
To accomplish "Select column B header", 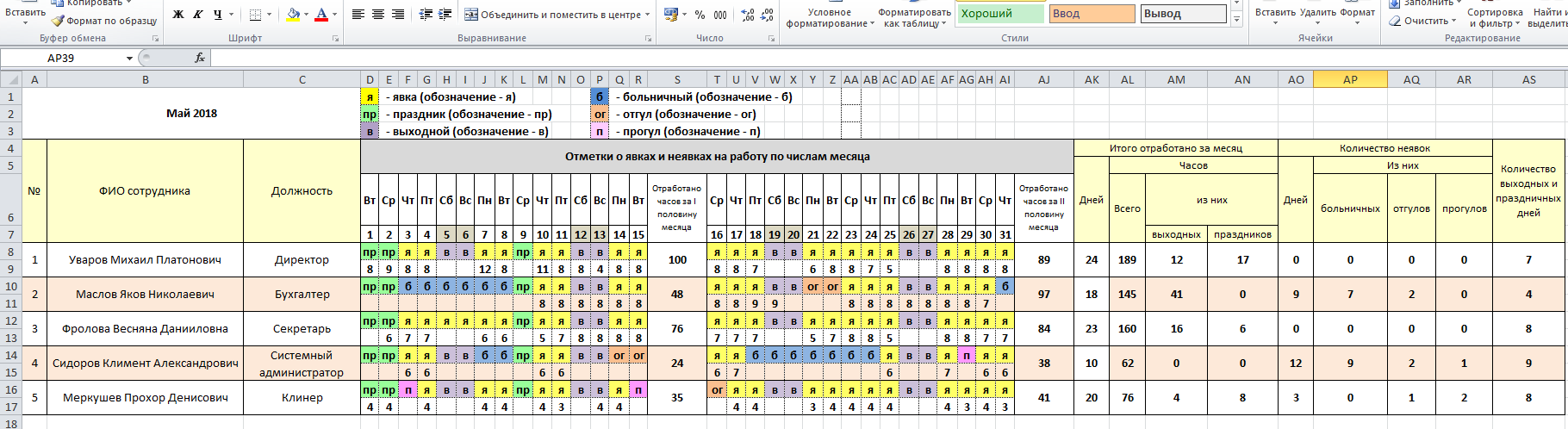I will tap(146, 79).
